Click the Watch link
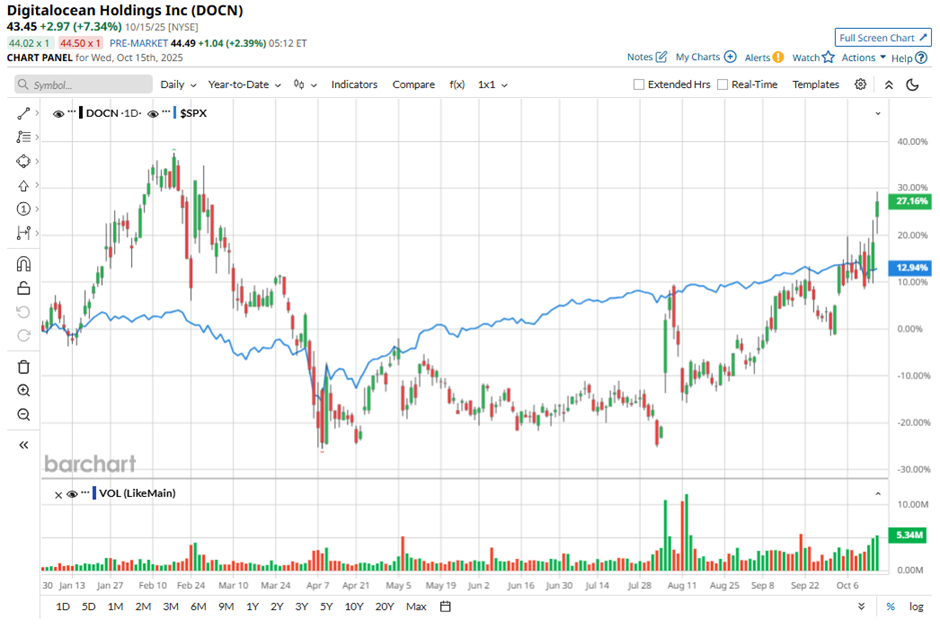Viewport: 940px width, 638px height. (x=806, y=58)
